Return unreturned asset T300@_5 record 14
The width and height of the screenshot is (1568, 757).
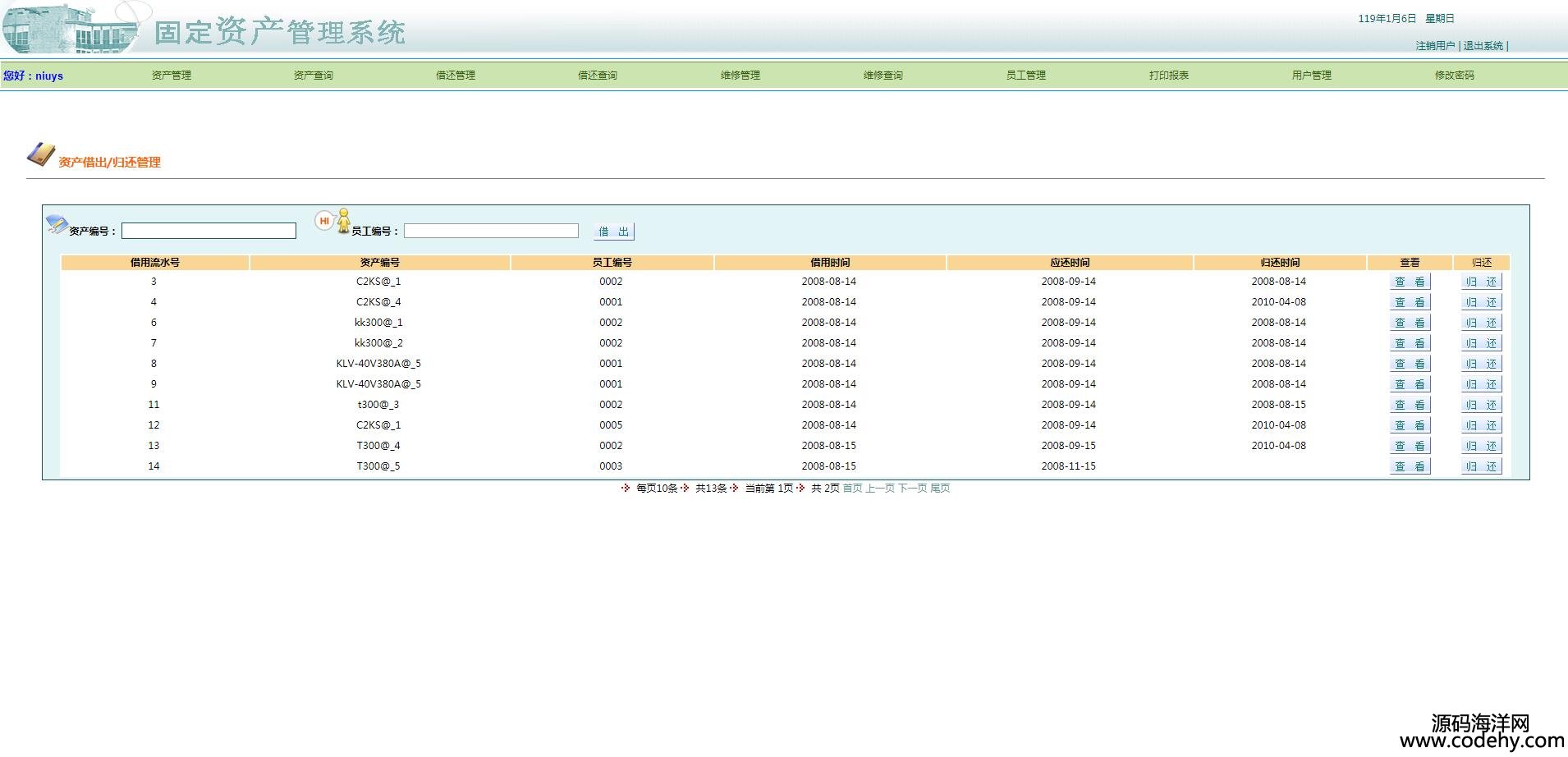(1481, 466)
